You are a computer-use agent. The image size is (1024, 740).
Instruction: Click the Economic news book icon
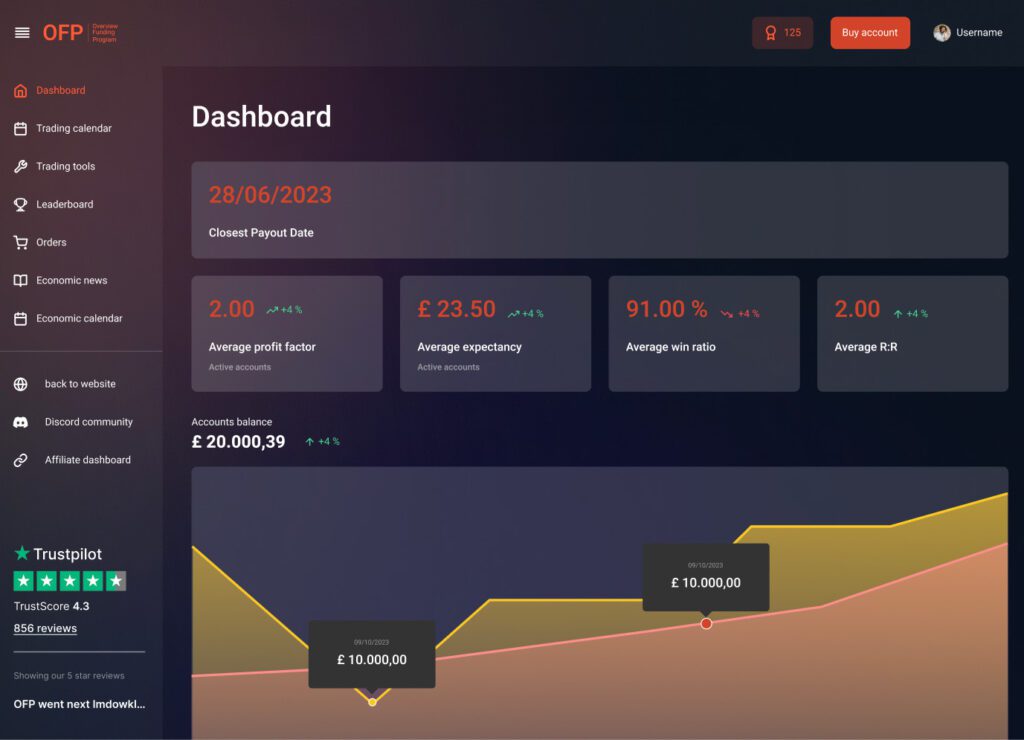point(20,281)
